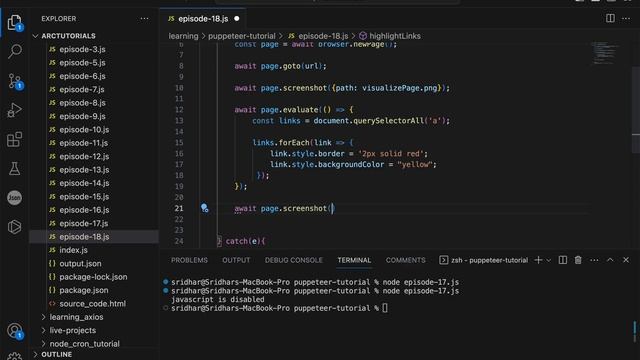
Task: Open episode-17.js in the explorer
Action: pyautogui.click(x=84, y=223)
